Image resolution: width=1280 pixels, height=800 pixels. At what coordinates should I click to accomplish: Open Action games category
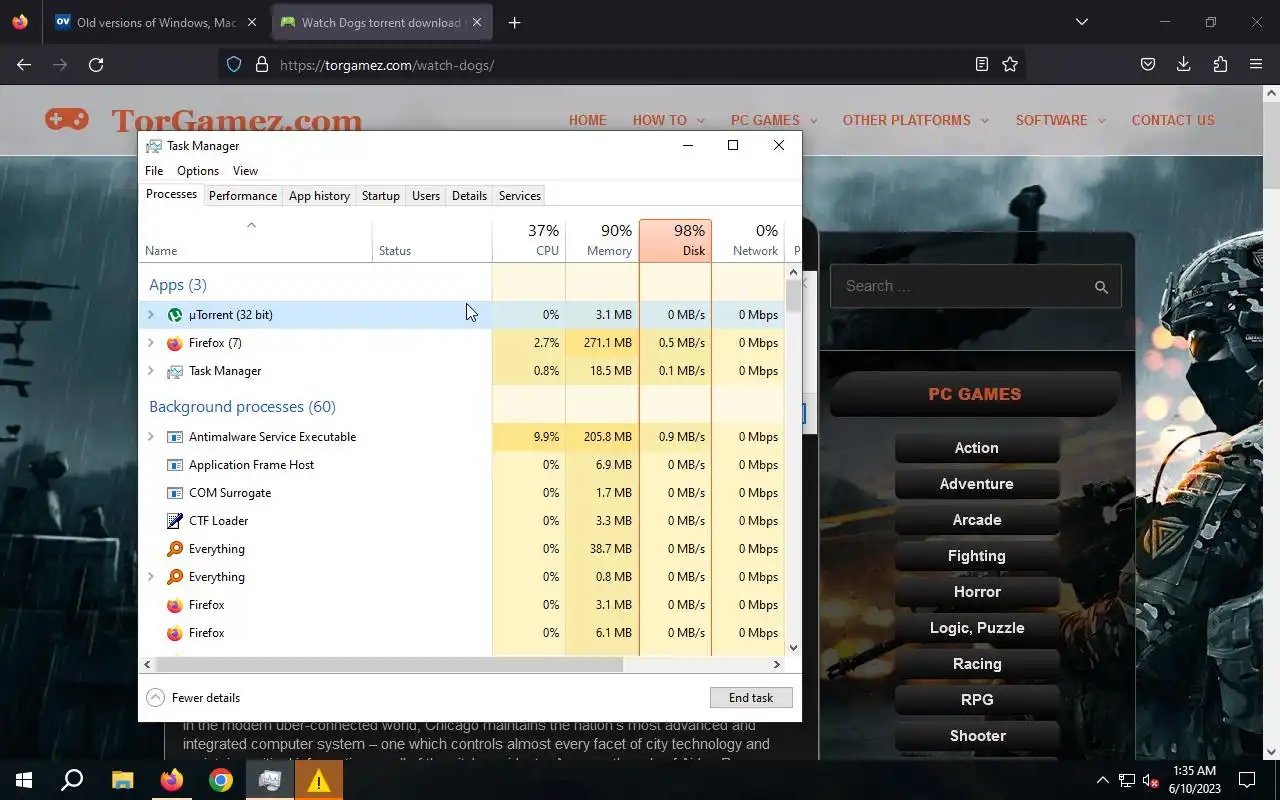[x=976, y=448]
